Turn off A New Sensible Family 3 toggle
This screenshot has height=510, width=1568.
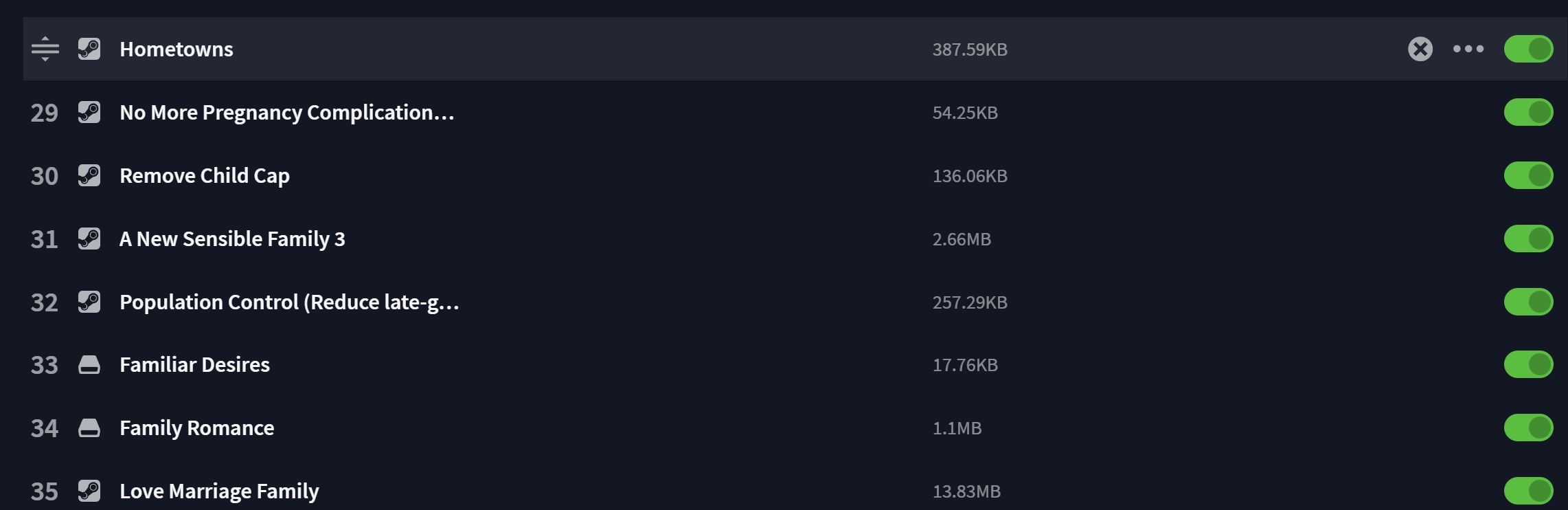pos(1529,239)
